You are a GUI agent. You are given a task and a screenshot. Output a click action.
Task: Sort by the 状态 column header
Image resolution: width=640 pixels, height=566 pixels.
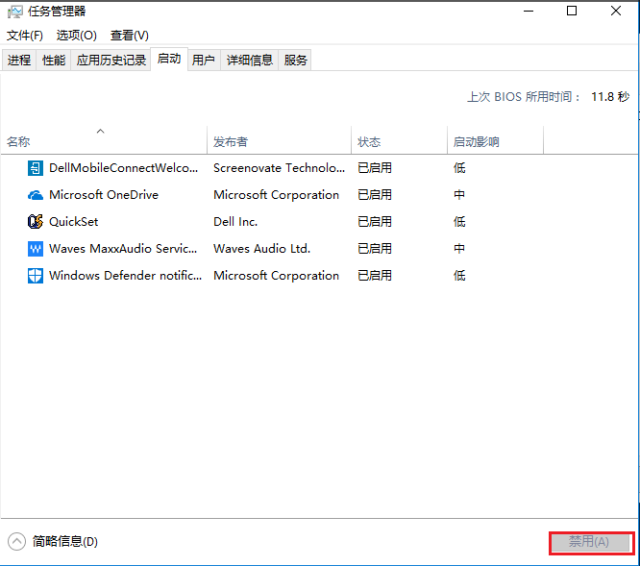[x=399, y=141]
